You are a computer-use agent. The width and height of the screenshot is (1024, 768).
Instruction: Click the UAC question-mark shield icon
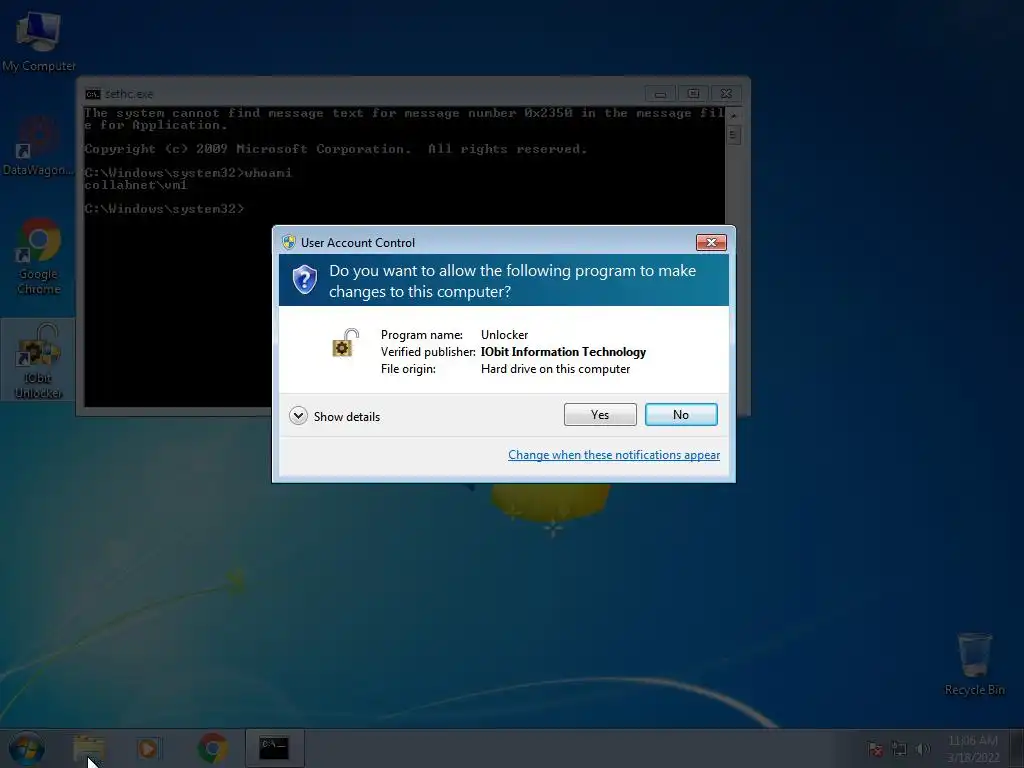tap(304, 280)
